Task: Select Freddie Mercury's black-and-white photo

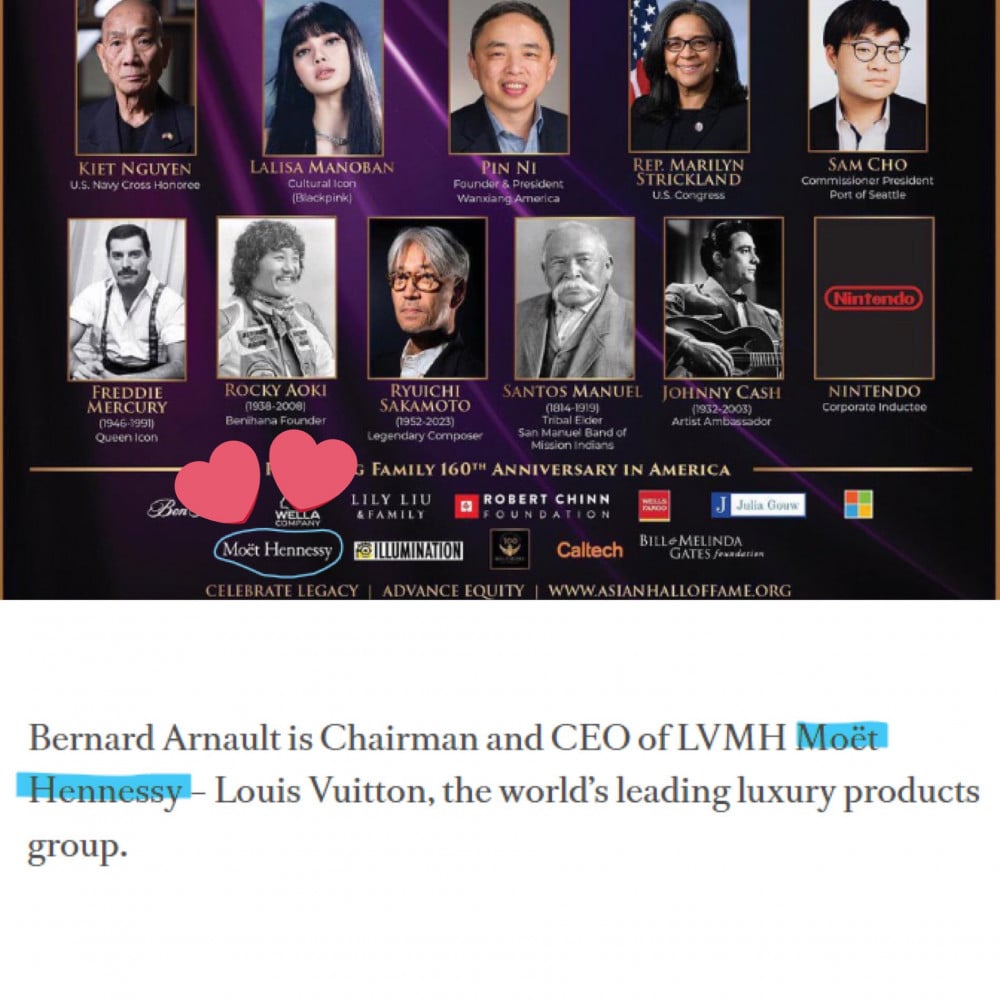Action: coord(127,299)
